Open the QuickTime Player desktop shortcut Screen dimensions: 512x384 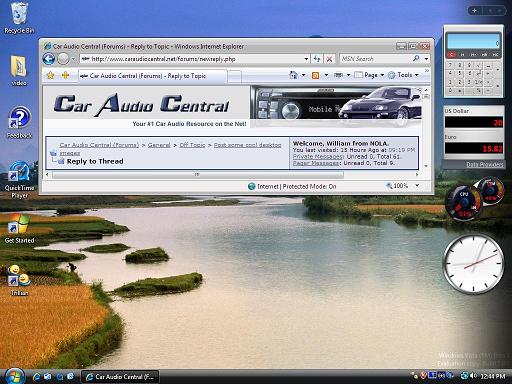19,180
